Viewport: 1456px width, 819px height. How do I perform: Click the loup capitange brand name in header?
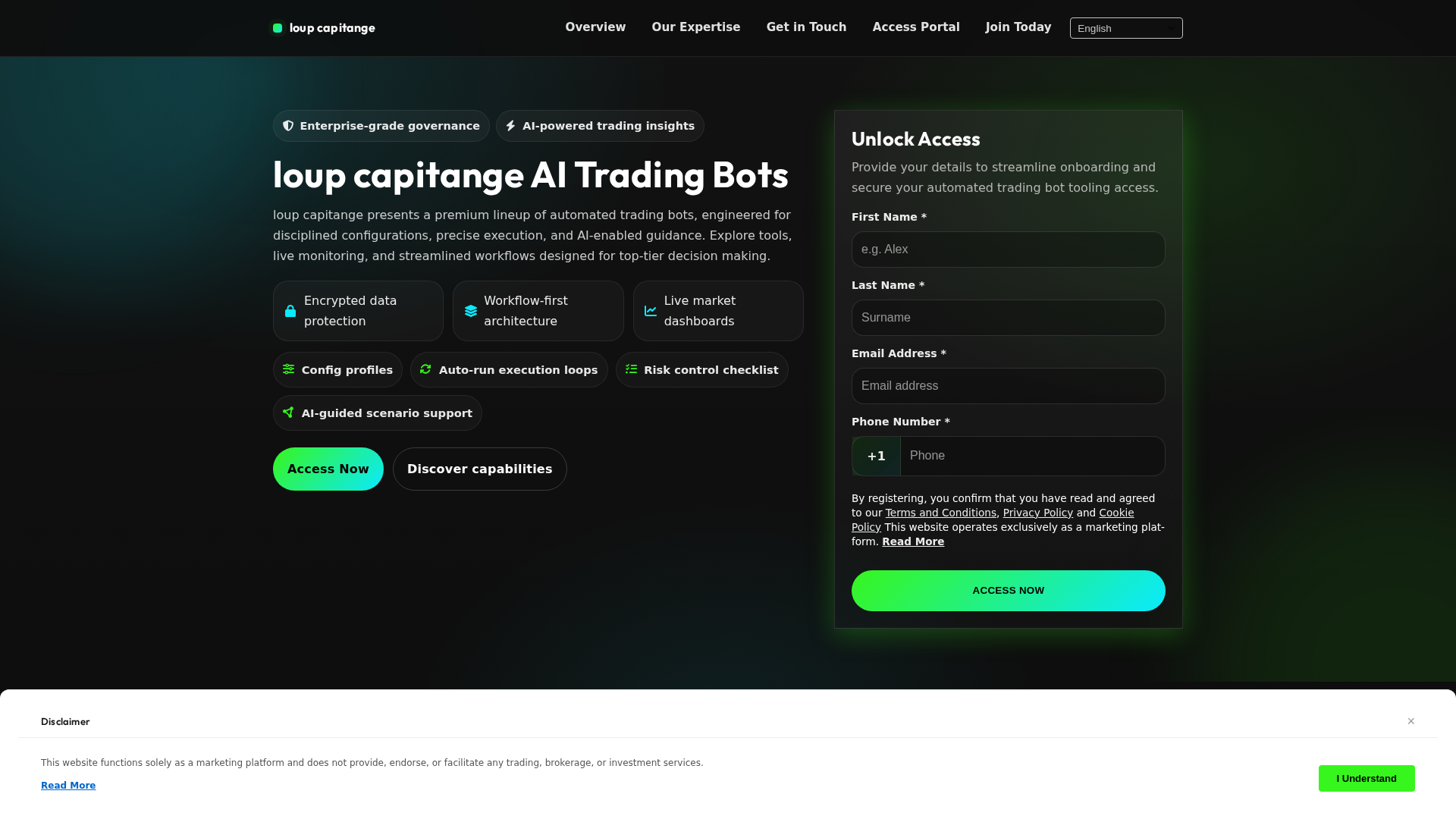coord(332,28)
